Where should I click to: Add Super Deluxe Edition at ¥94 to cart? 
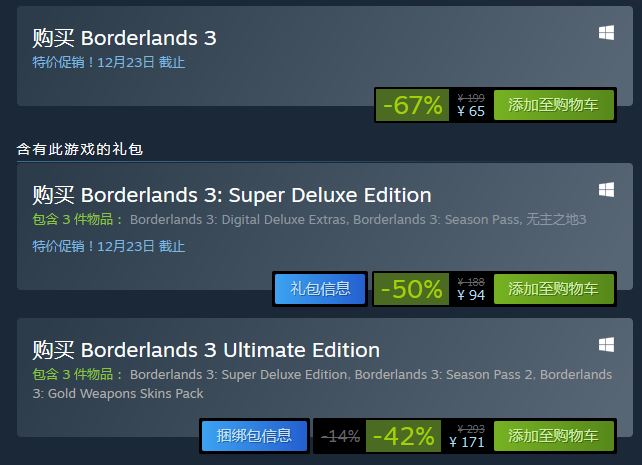point(554,289)
